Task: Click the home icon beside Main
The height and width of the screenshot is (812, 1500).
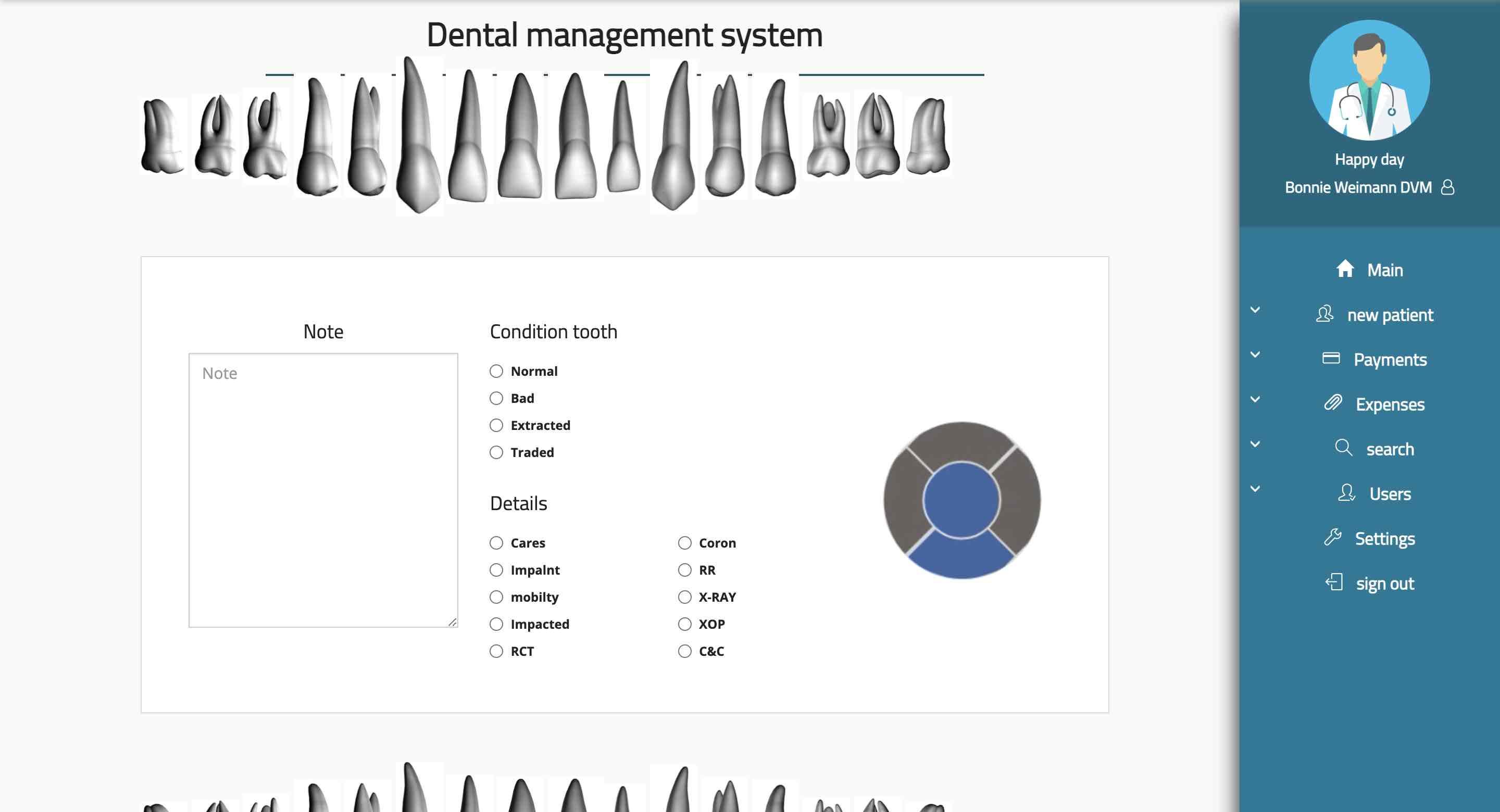Action: pos(1344,269)
